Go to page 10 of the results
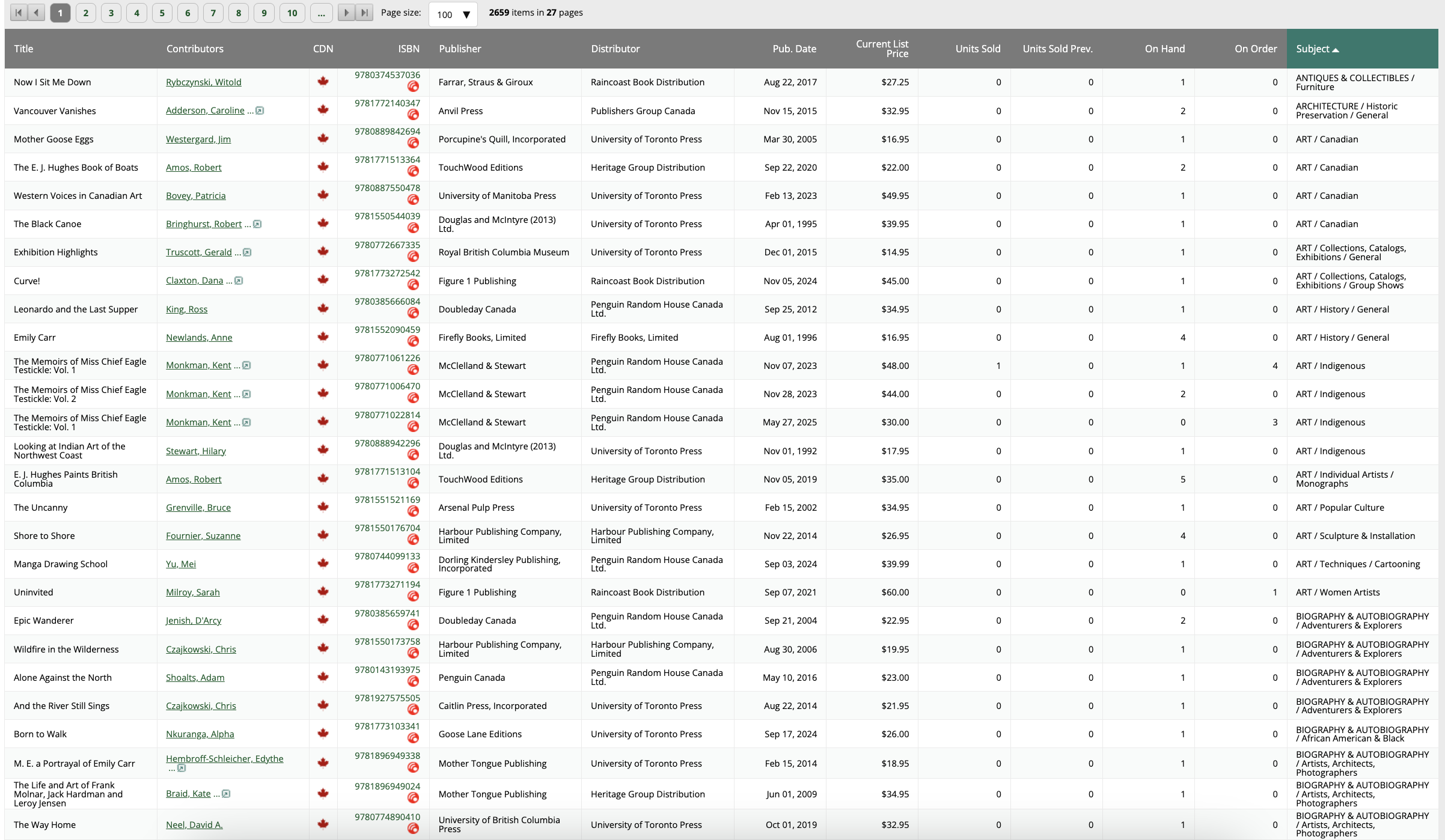The width and height of the screenshot is (1445, 840). pyautogui.click(x=292, y=13)
